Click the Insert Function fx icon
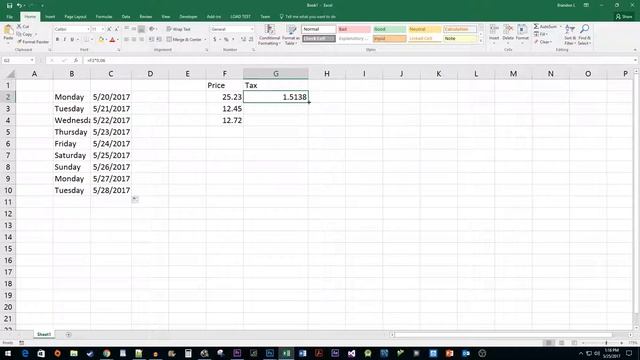This screenshot has height=360, width=640. coord(76,60)
